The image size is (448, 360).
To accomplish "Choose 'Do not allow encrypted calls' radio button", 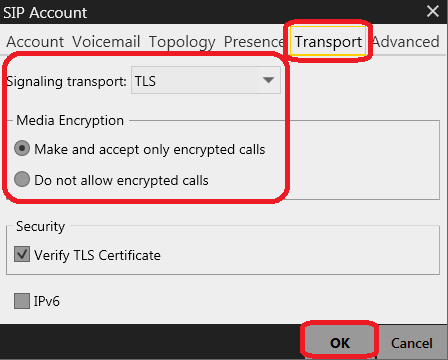I will 22,179.
